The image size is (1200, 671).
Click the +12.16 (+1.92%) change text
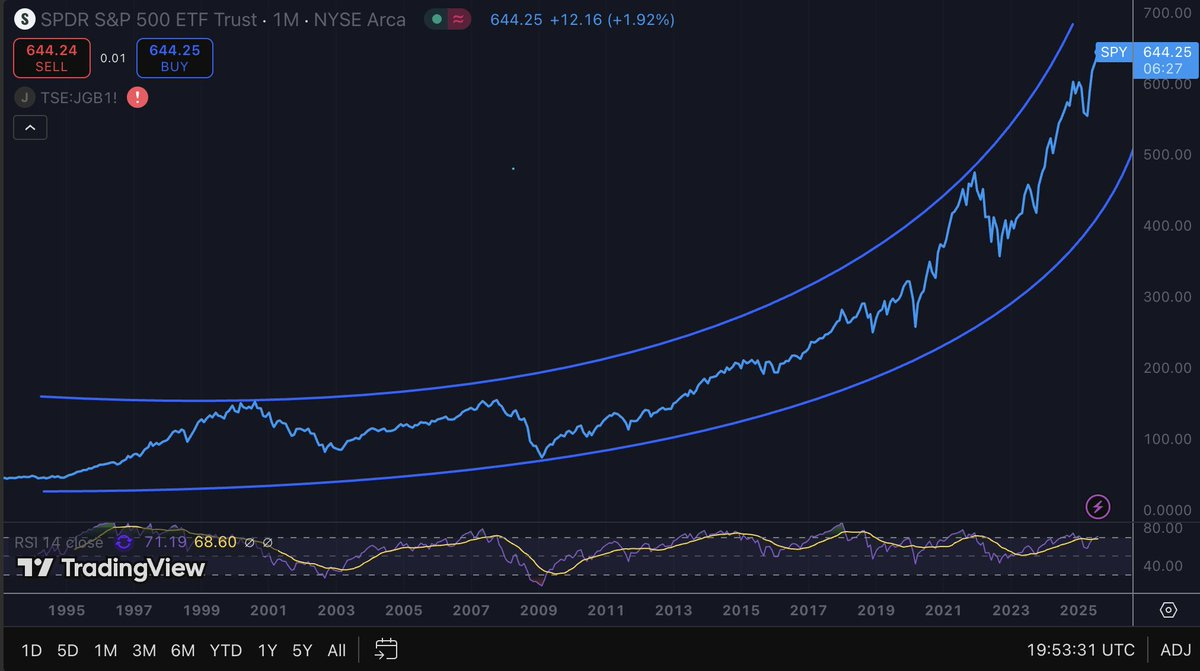click(x=611, y=19)
